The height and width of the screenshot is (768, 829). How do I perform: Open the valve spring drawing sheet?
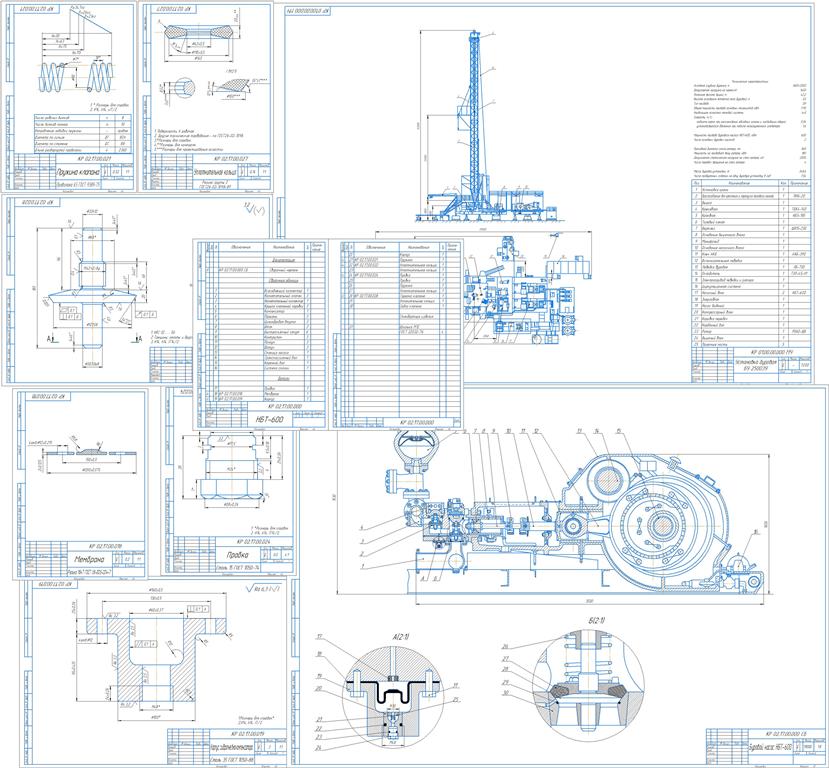pyautogui.click(x=69, y=96)
